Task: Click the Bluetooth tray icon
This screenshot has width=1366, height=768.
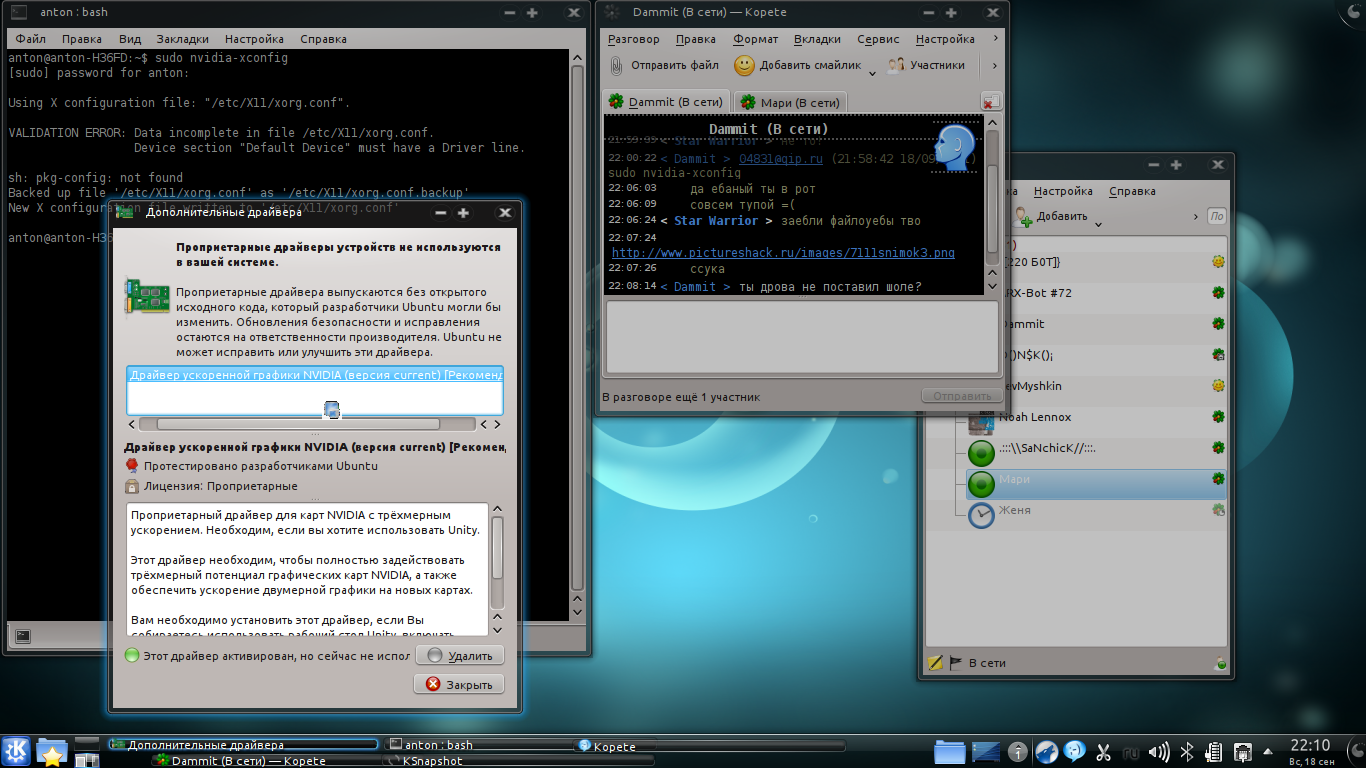Action: coord(1187,752)
